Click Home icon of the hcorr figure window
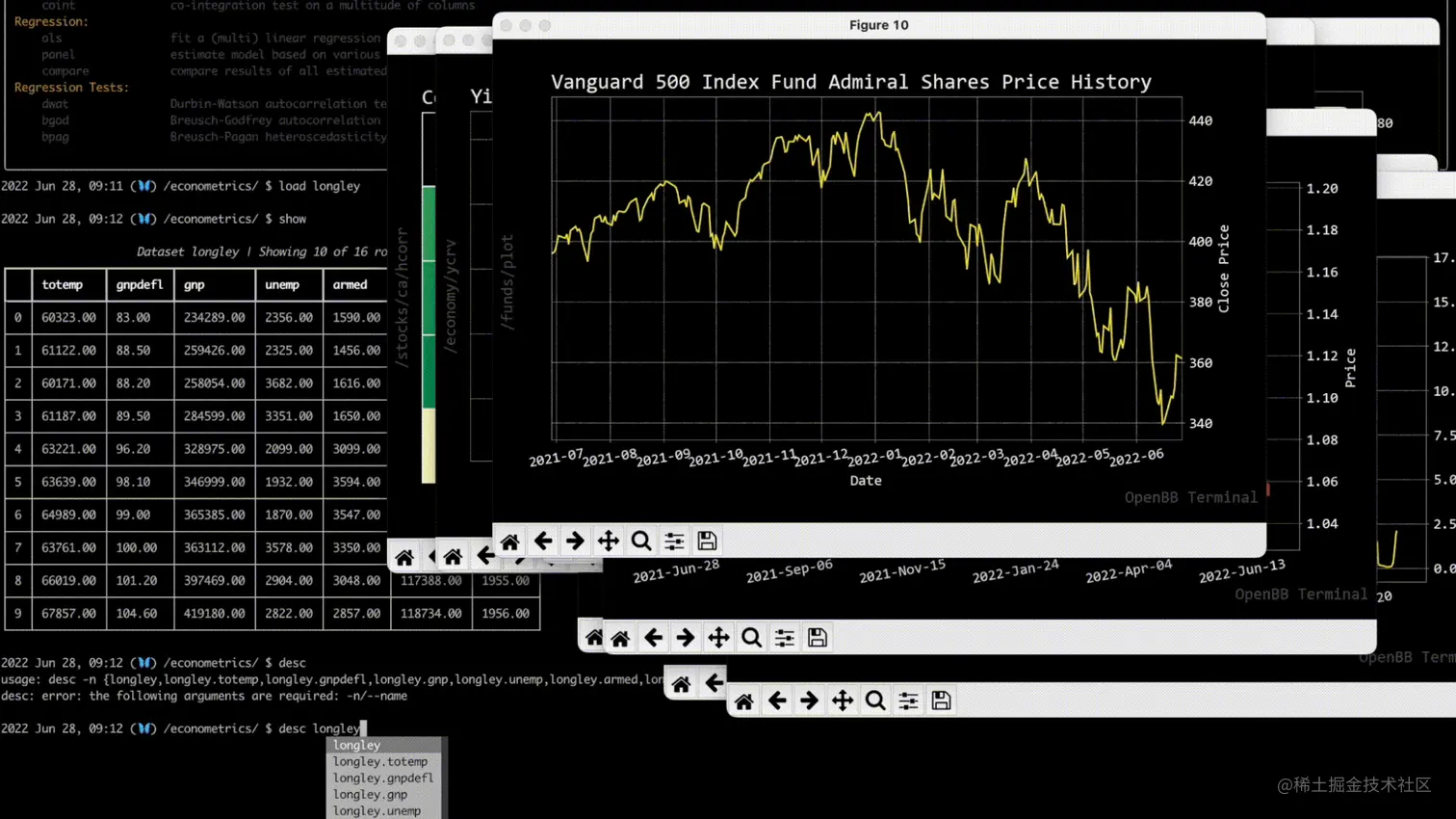The image size is (1456, 819). (x=404, y=557)
